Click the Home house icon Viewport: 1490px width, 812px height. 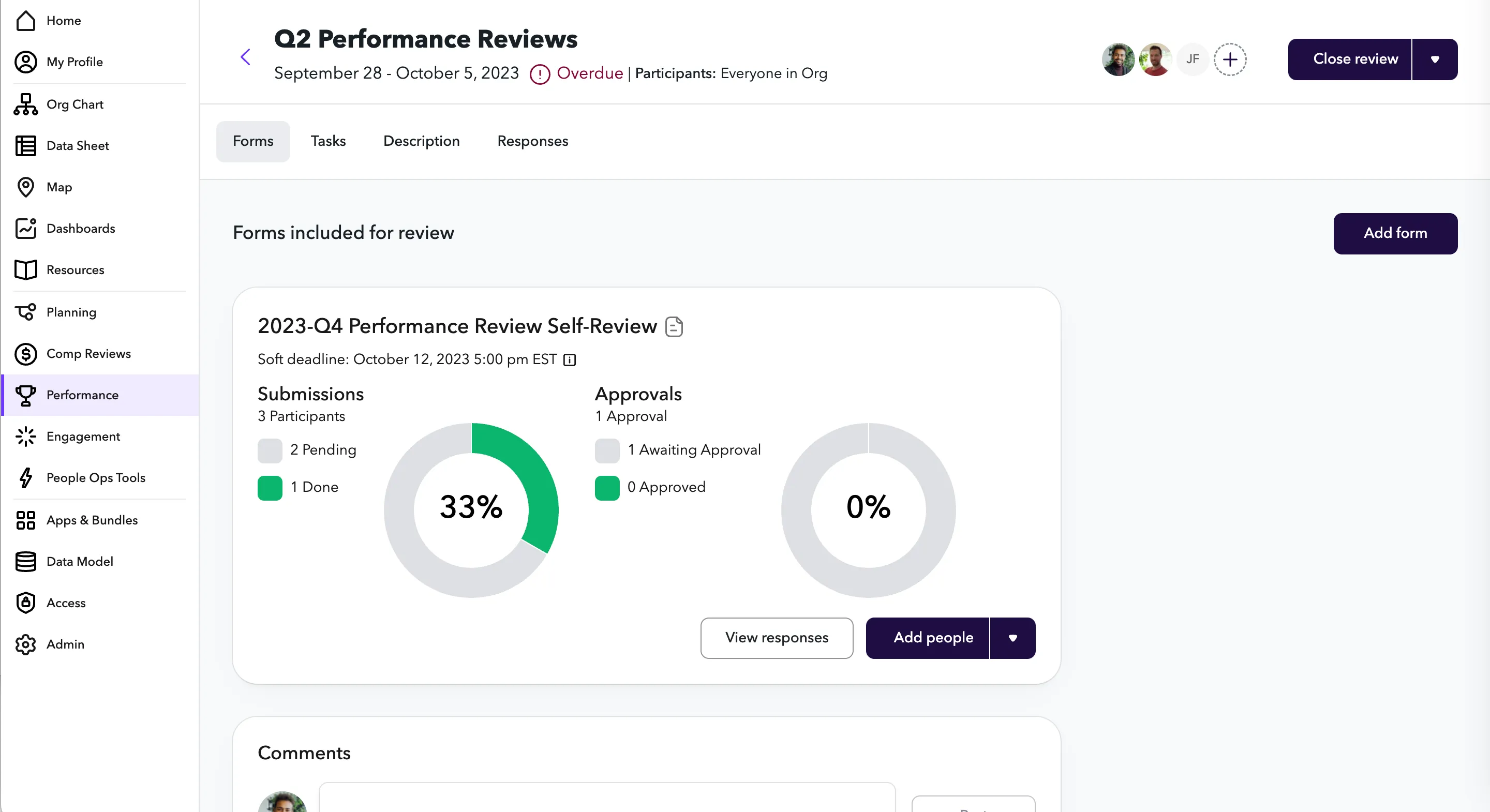(25, 21)
